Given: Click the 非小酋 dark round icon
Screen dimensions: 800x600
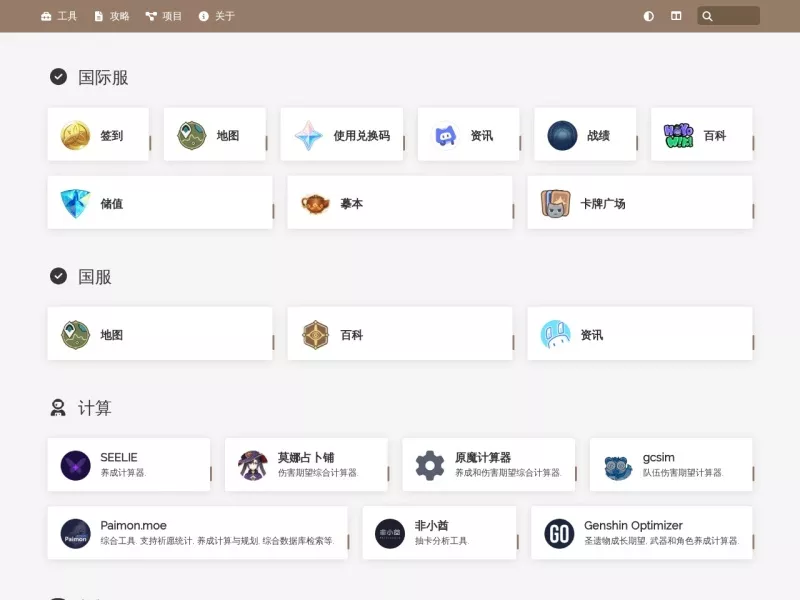Looking at the screenshot, I should coord(390,534).
